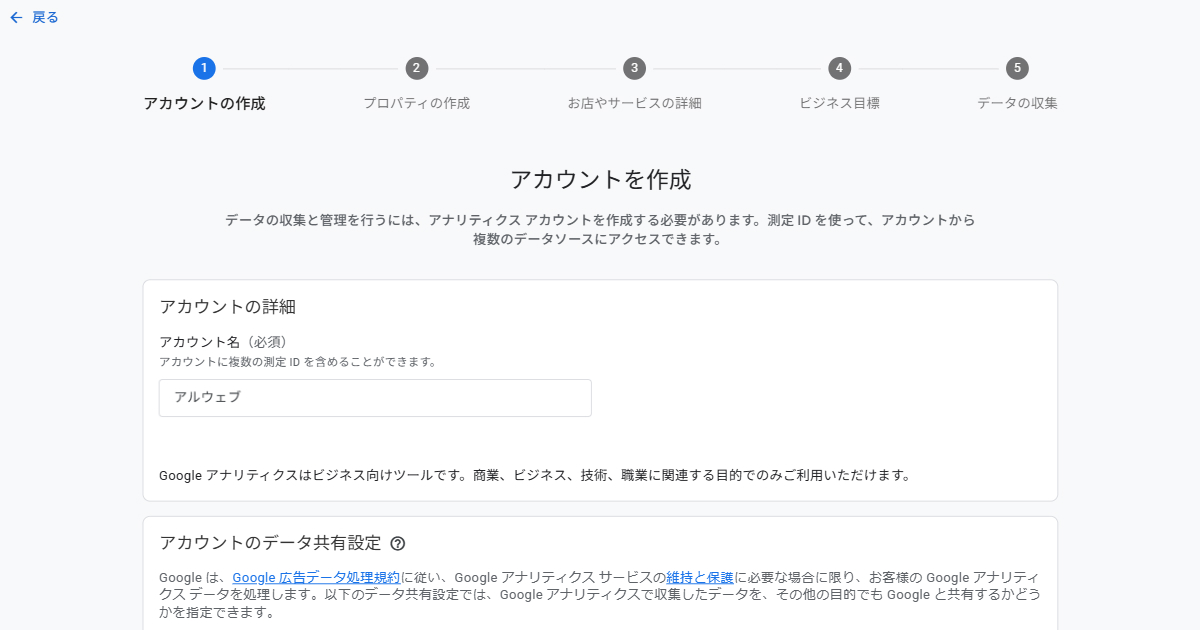
Task: Click the アカウント名（必須） field label
Action: (x=230, y=341)
